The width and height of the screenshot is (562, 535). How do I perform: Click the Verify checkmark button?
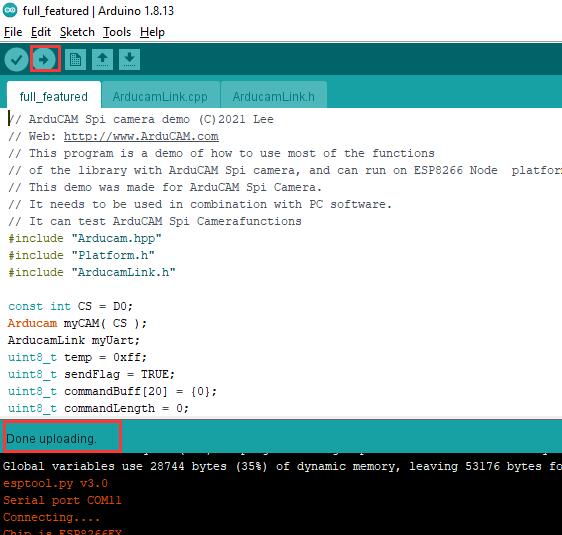click(16, 59)
